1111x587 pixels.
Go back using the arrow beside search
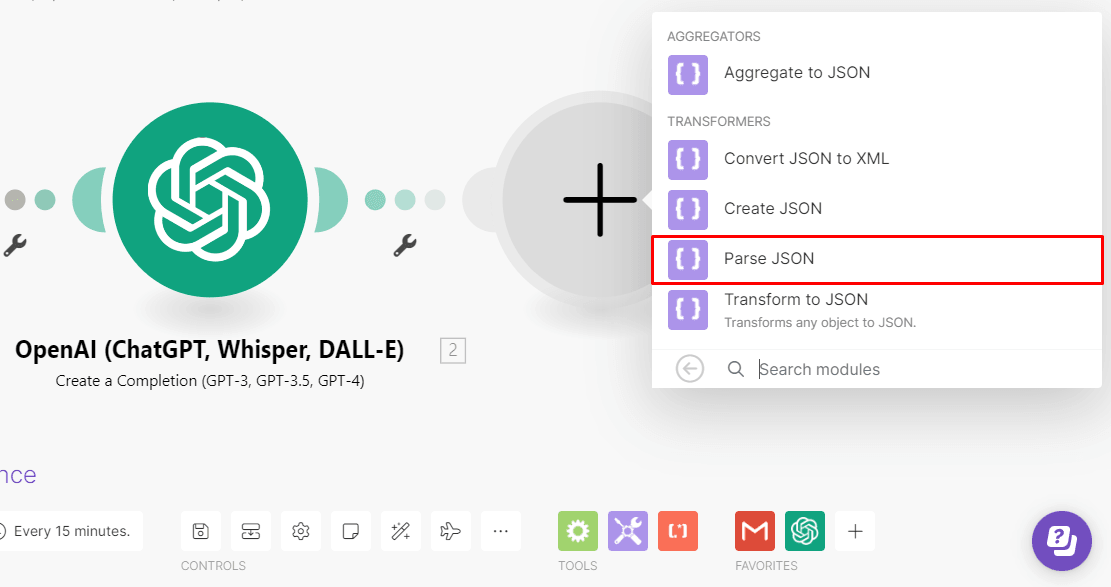(x=689, y=369)
